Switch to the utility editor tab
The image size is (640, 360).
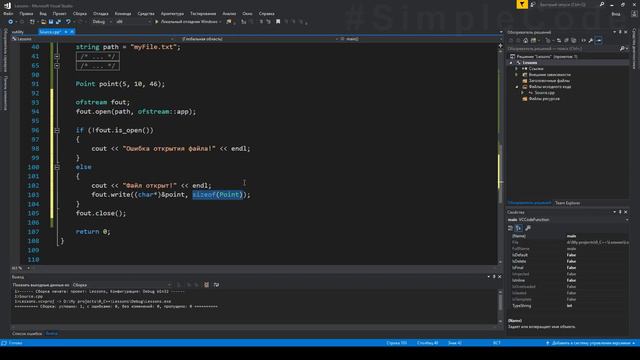click(18, 32)
